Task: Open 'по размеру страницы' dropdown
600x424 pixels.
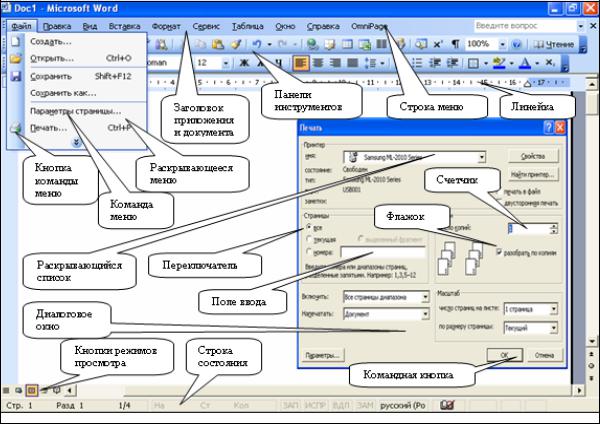Action: point(553,328)
